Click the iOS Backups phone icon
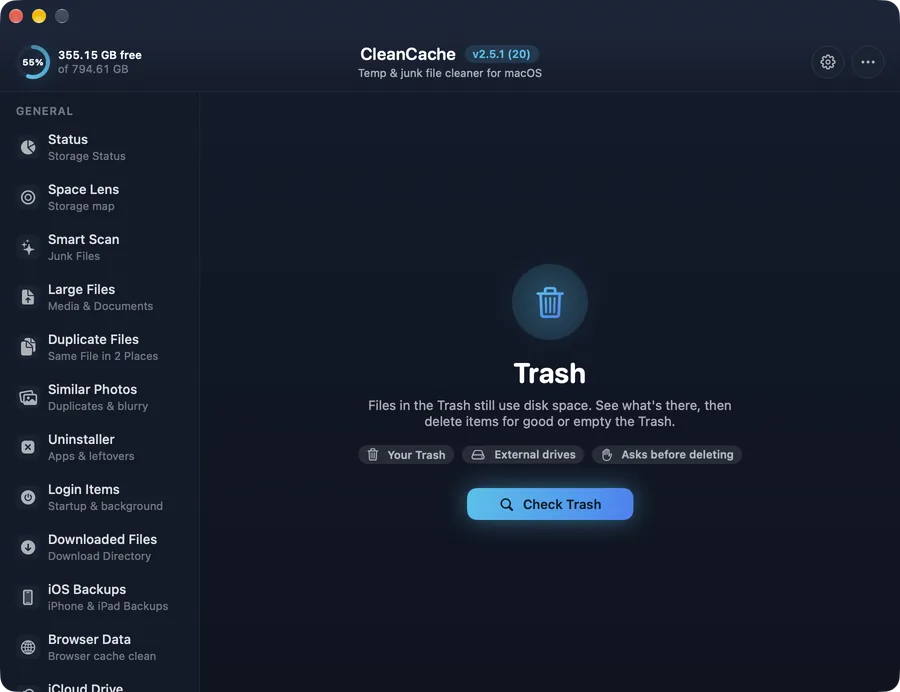Viewport: 900px width, 692px height. click(28, 597)
